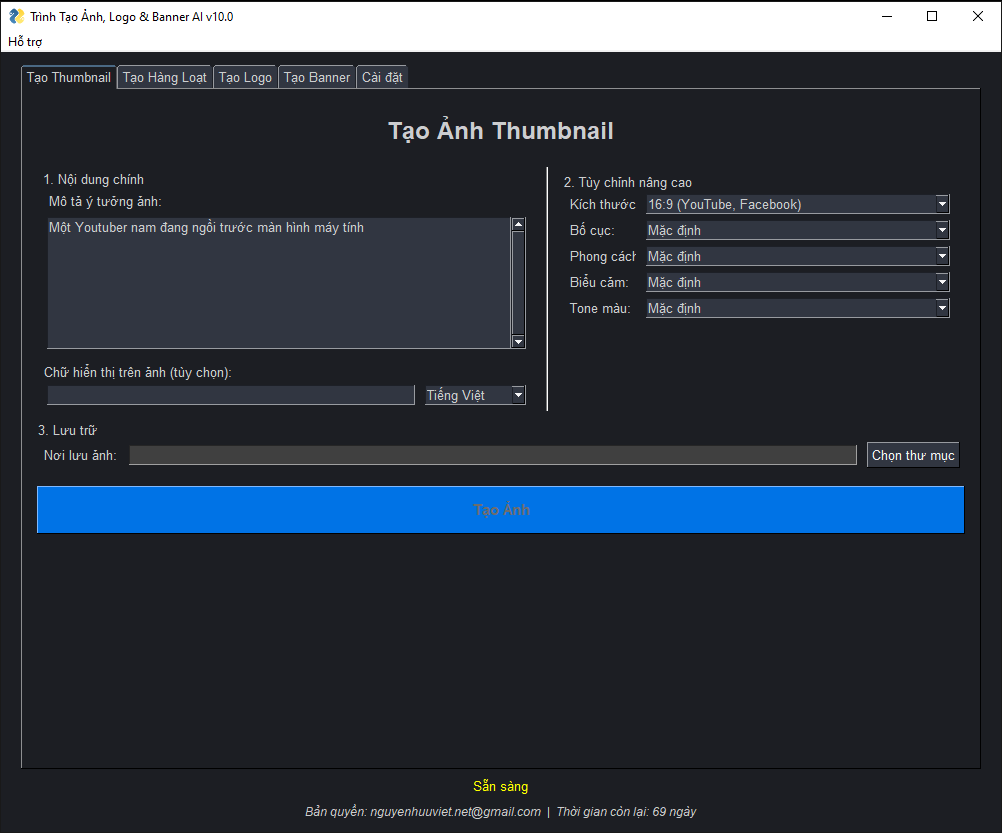Open the Tạo Hàng Loạt tab

tap(164, 78)
